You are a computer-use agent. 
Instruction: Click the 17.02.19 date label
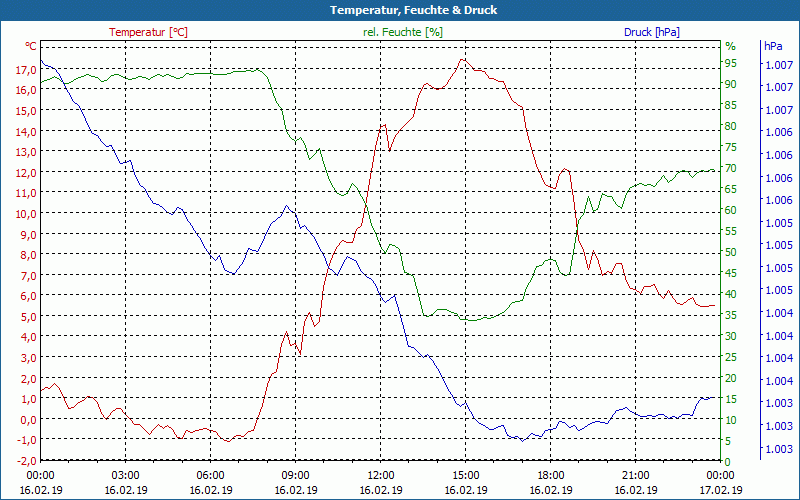(721, 490)
